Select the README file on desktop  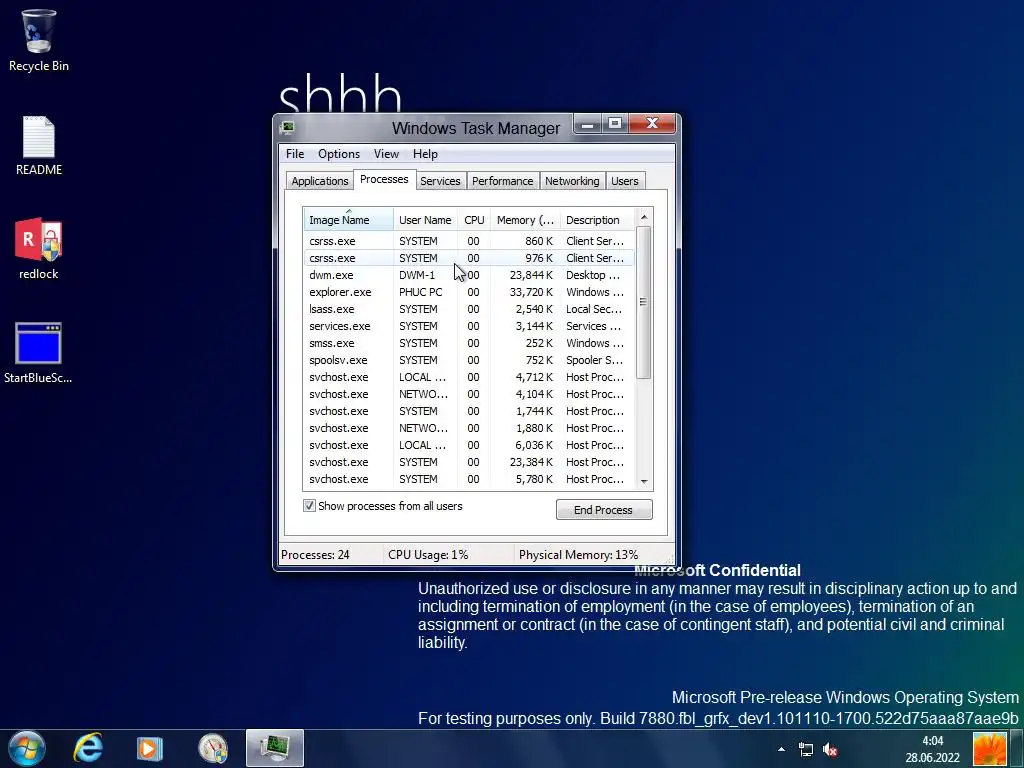point(39,146)
